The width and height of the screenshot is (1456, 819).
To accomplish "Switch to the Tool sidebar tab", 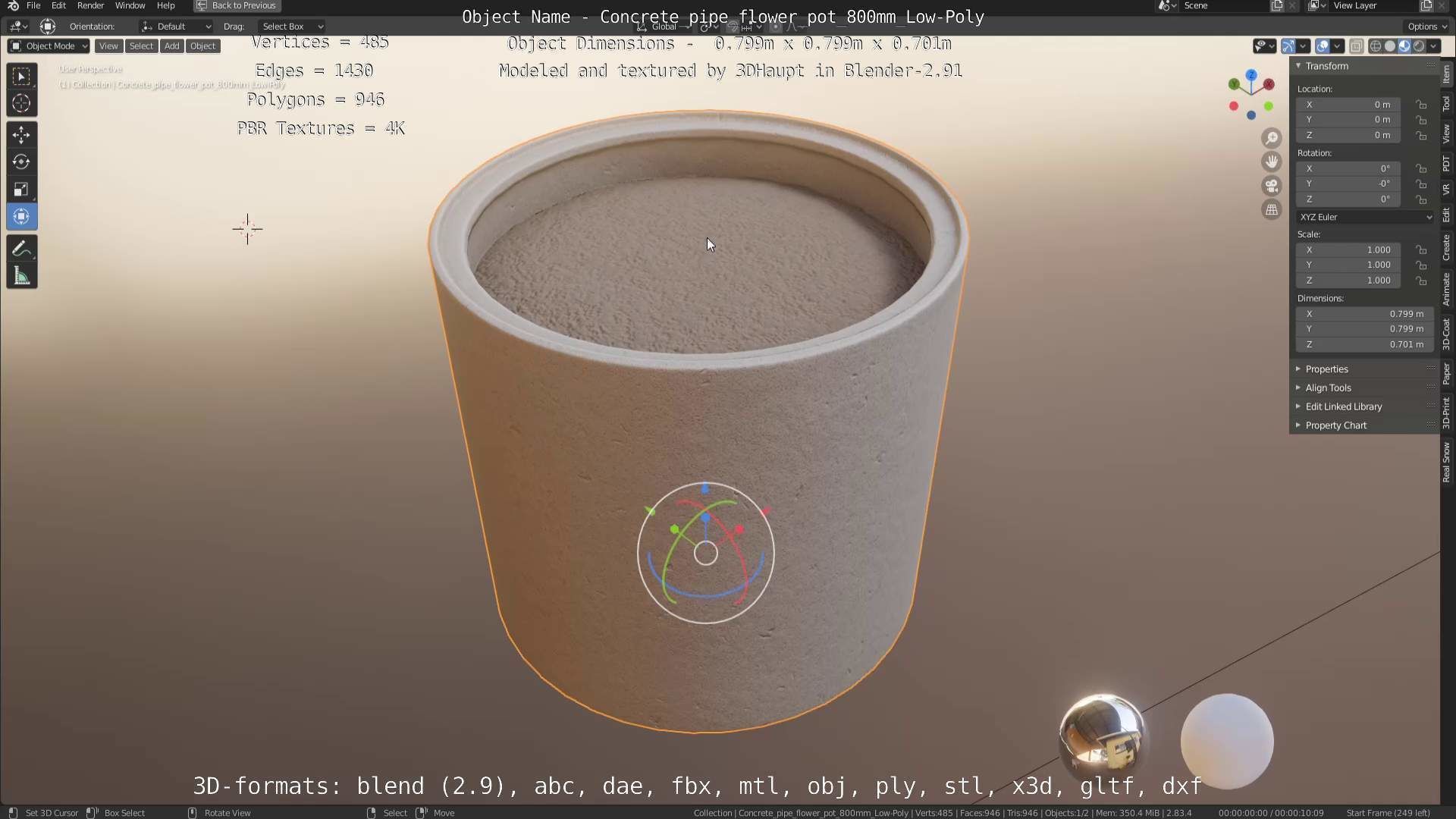I will 1447,102.
